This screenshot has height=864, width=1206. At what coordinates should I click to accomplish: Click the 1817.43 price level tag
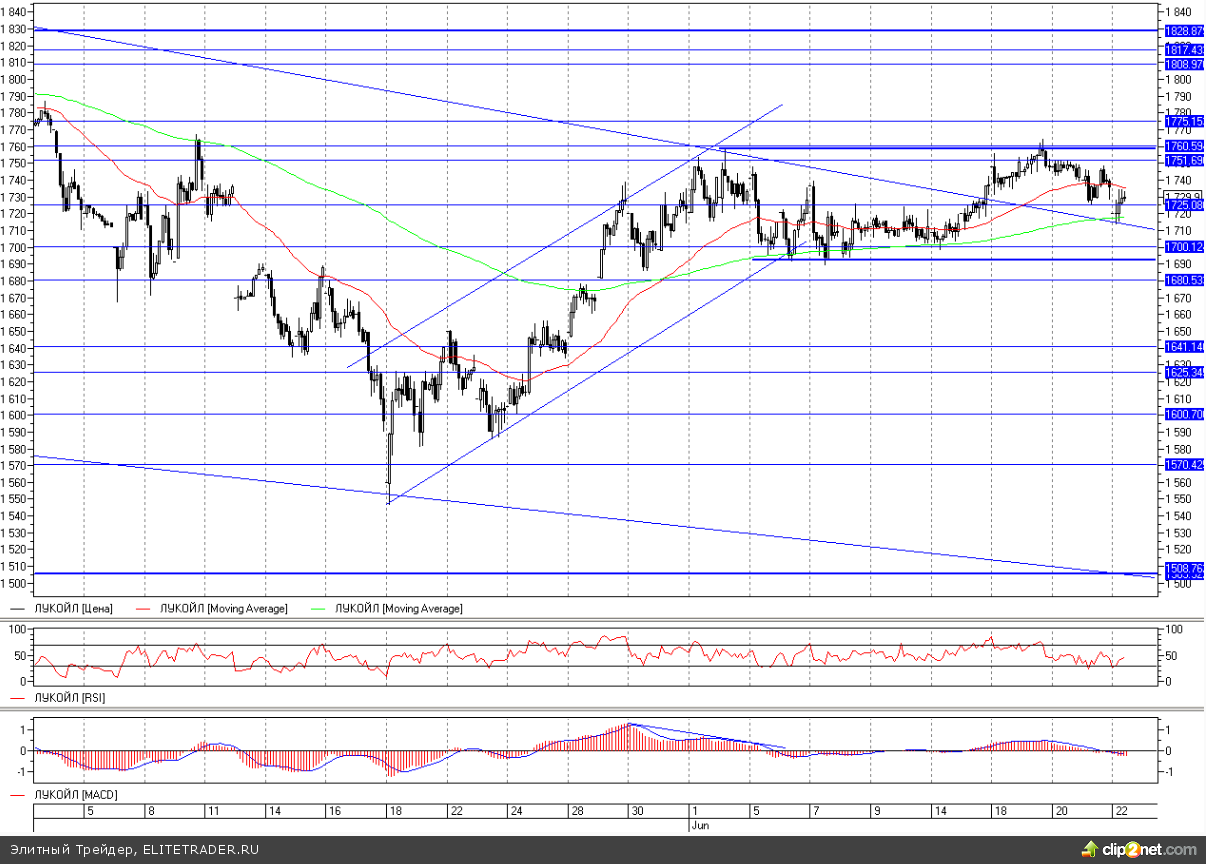[1183, 49]
